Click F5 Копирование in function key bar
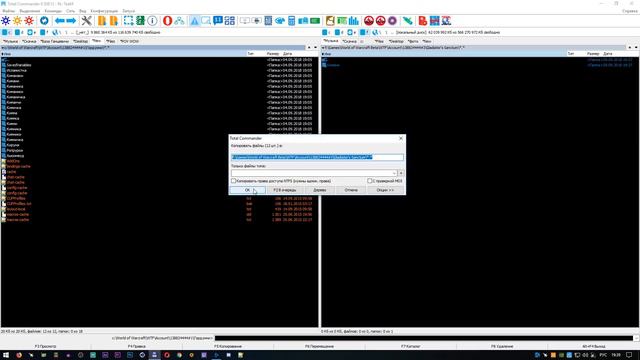This screenshot has width=640, height=360. coord(228,346)
